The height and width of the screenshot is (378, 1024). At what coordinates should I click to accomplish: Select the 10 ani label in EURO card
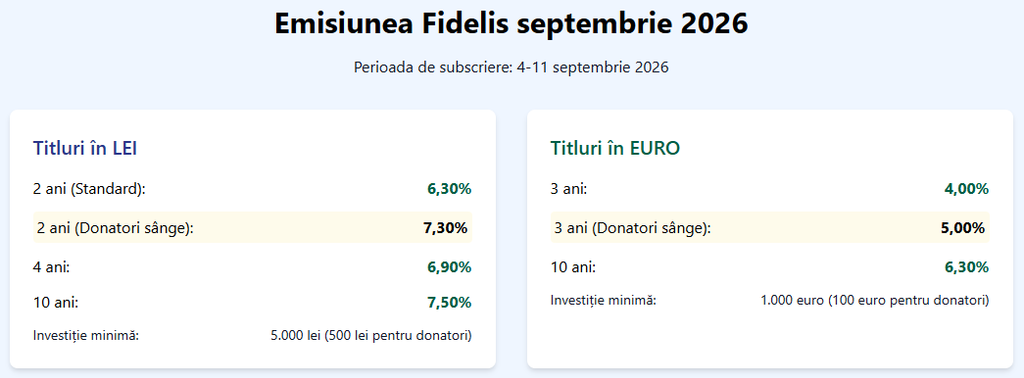(573, 267)
